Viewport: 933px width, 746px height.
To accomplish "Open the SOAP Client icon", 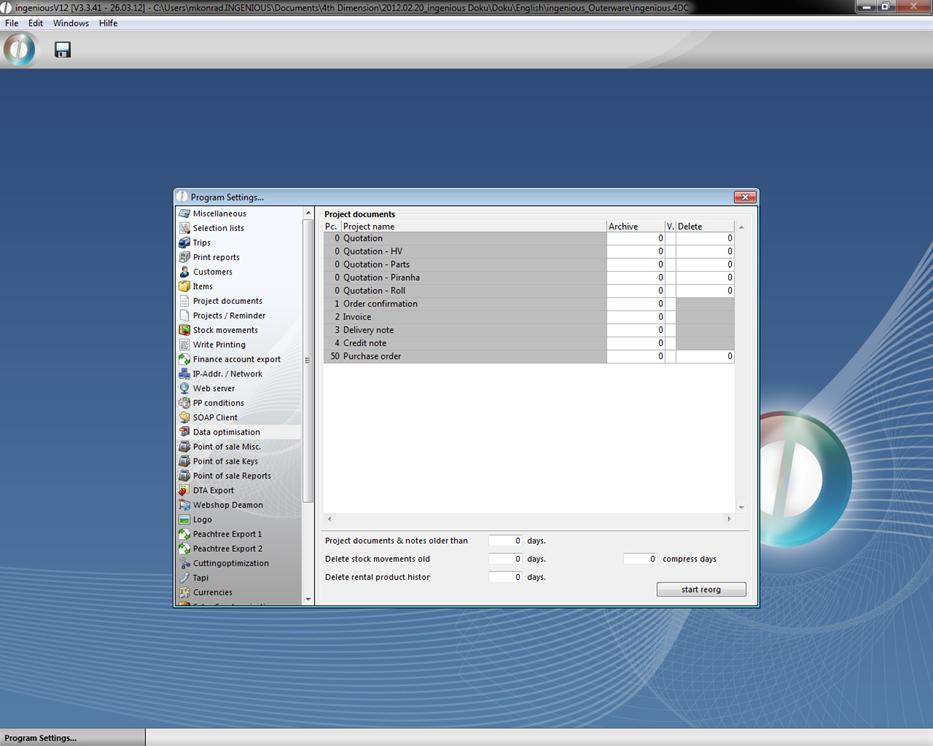I will (184, 417).
